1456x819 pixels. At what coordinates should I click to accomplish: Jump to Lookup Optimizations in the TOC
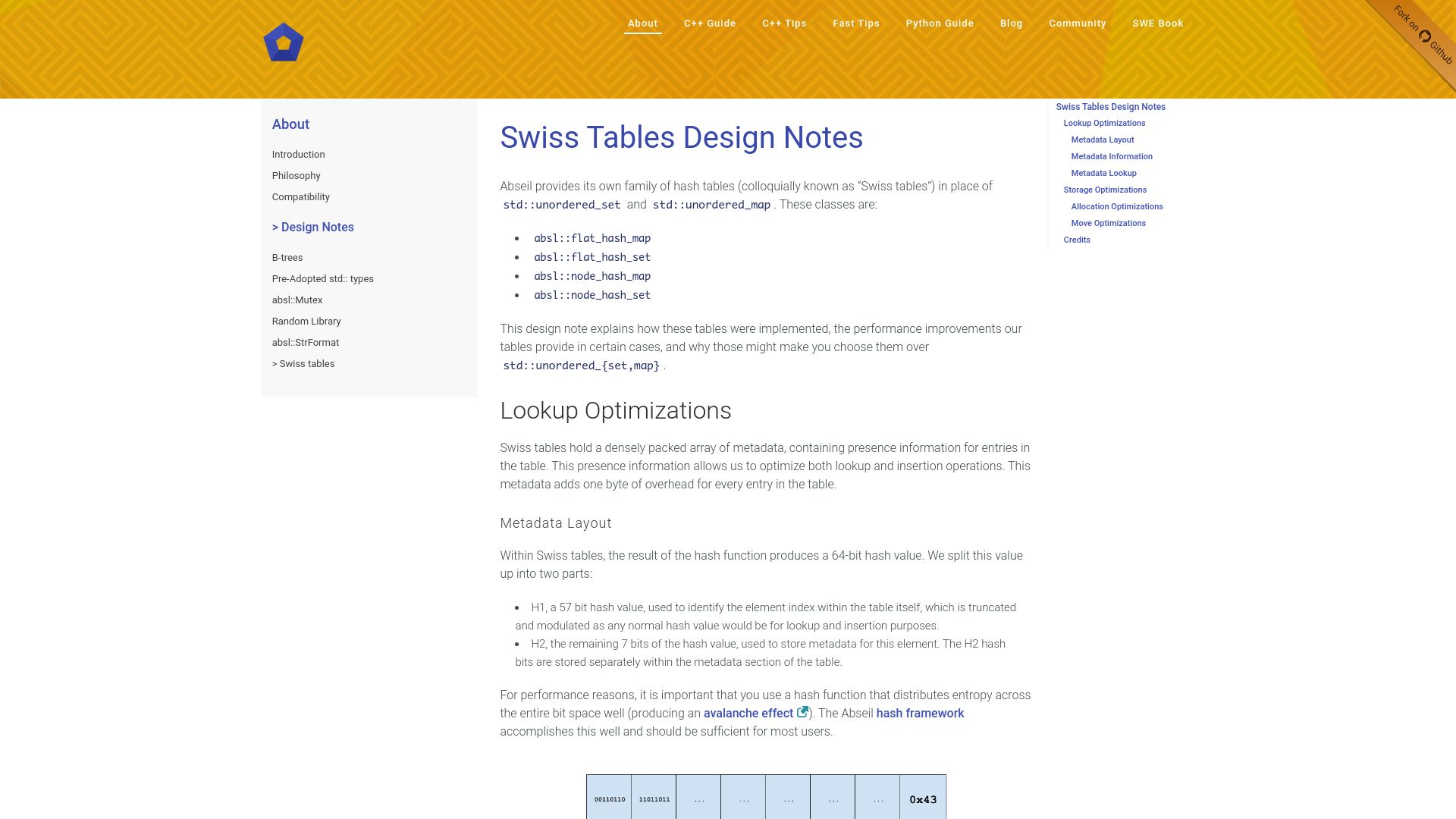coord(1104,123)
